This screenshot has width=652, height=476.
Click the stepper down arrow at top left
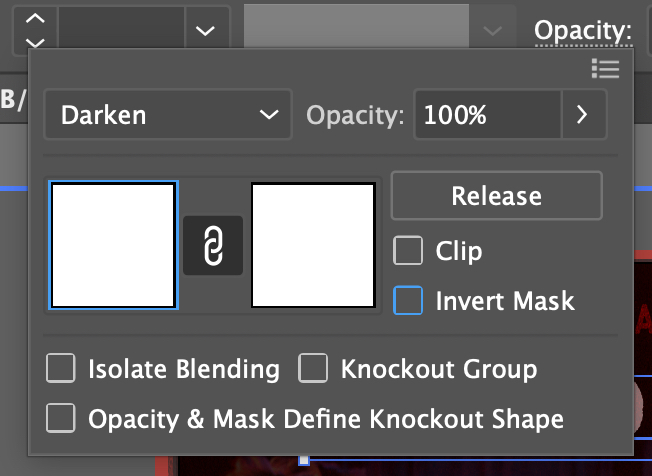[x=34, y=41]
